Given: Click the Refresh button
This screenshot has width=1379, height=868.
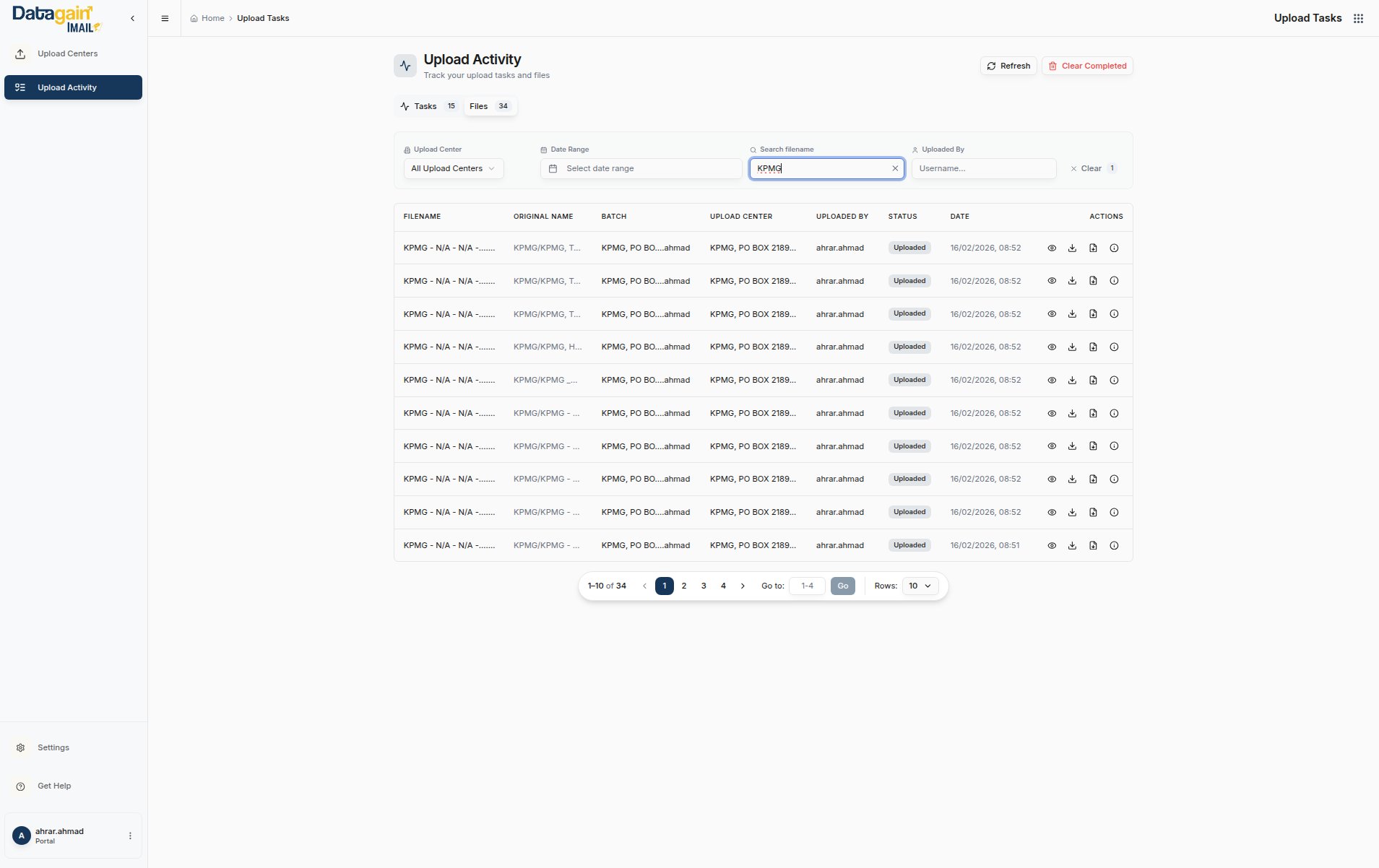Looking at the screenshot, I should [1008, 66].
